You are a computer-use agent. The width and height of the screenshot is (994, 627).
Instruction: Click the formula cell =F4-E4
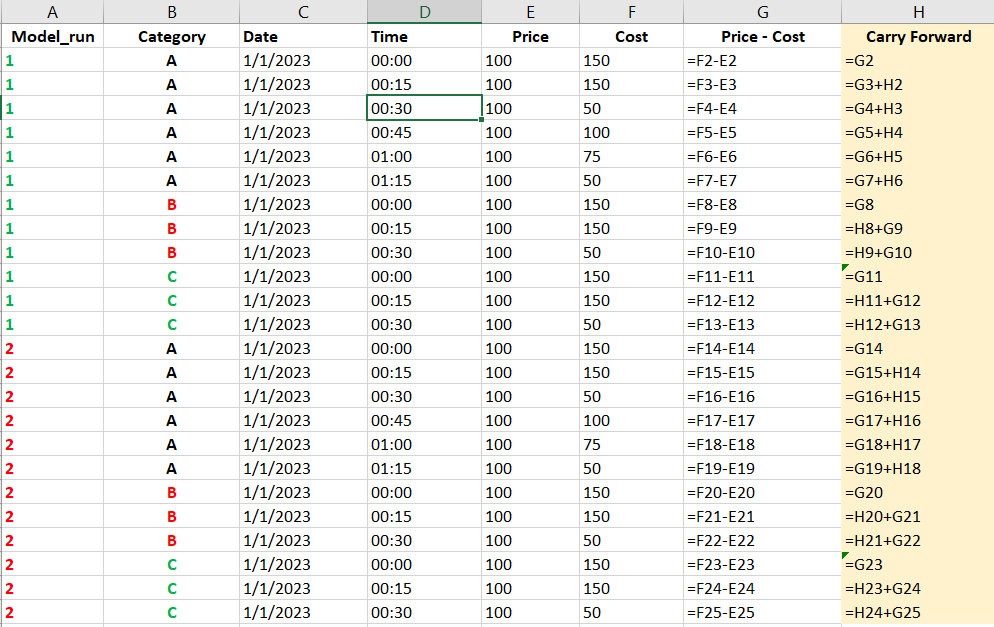(x=763, y=109)
